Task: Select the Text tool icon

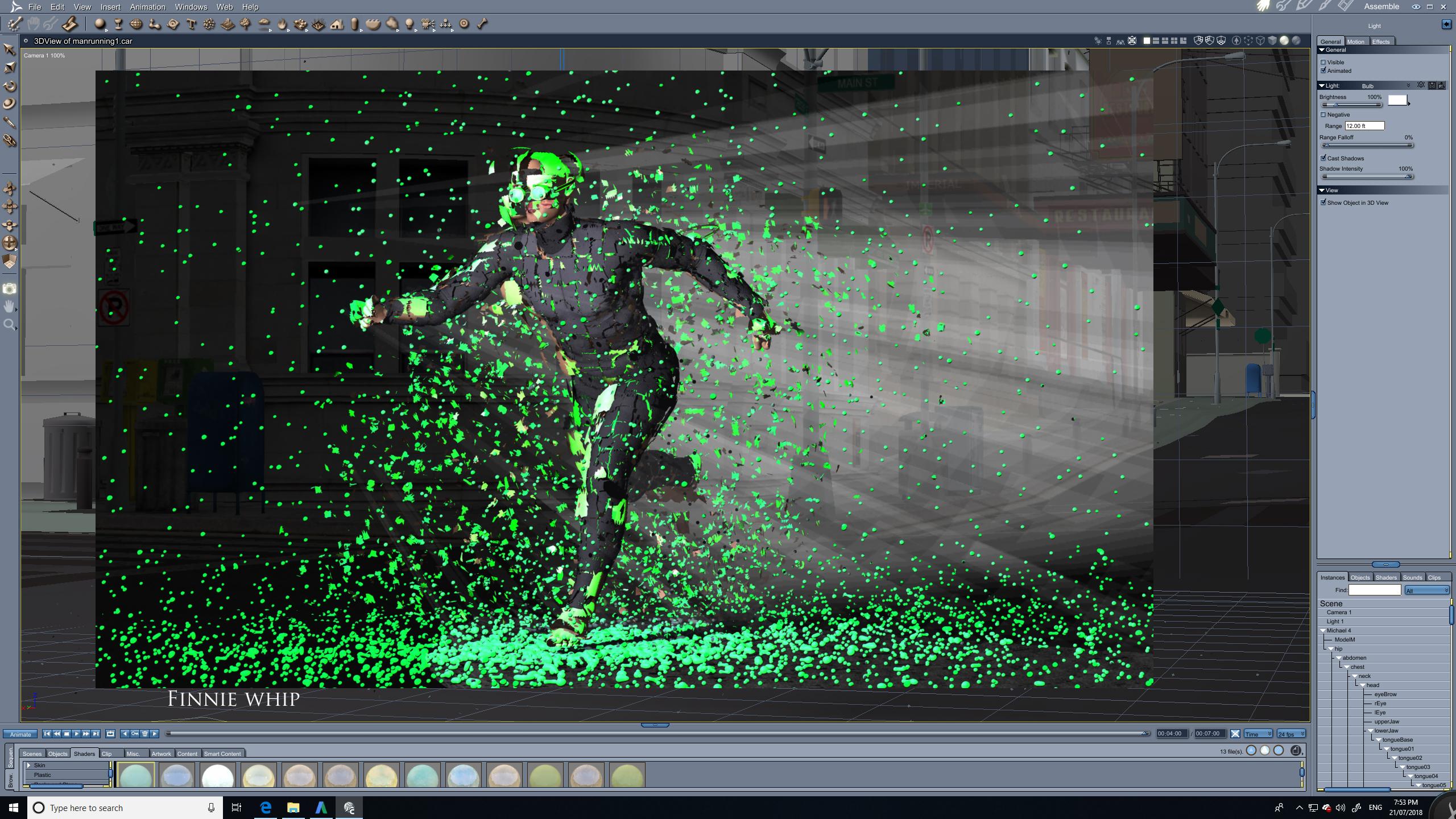Action: [191, 24]
